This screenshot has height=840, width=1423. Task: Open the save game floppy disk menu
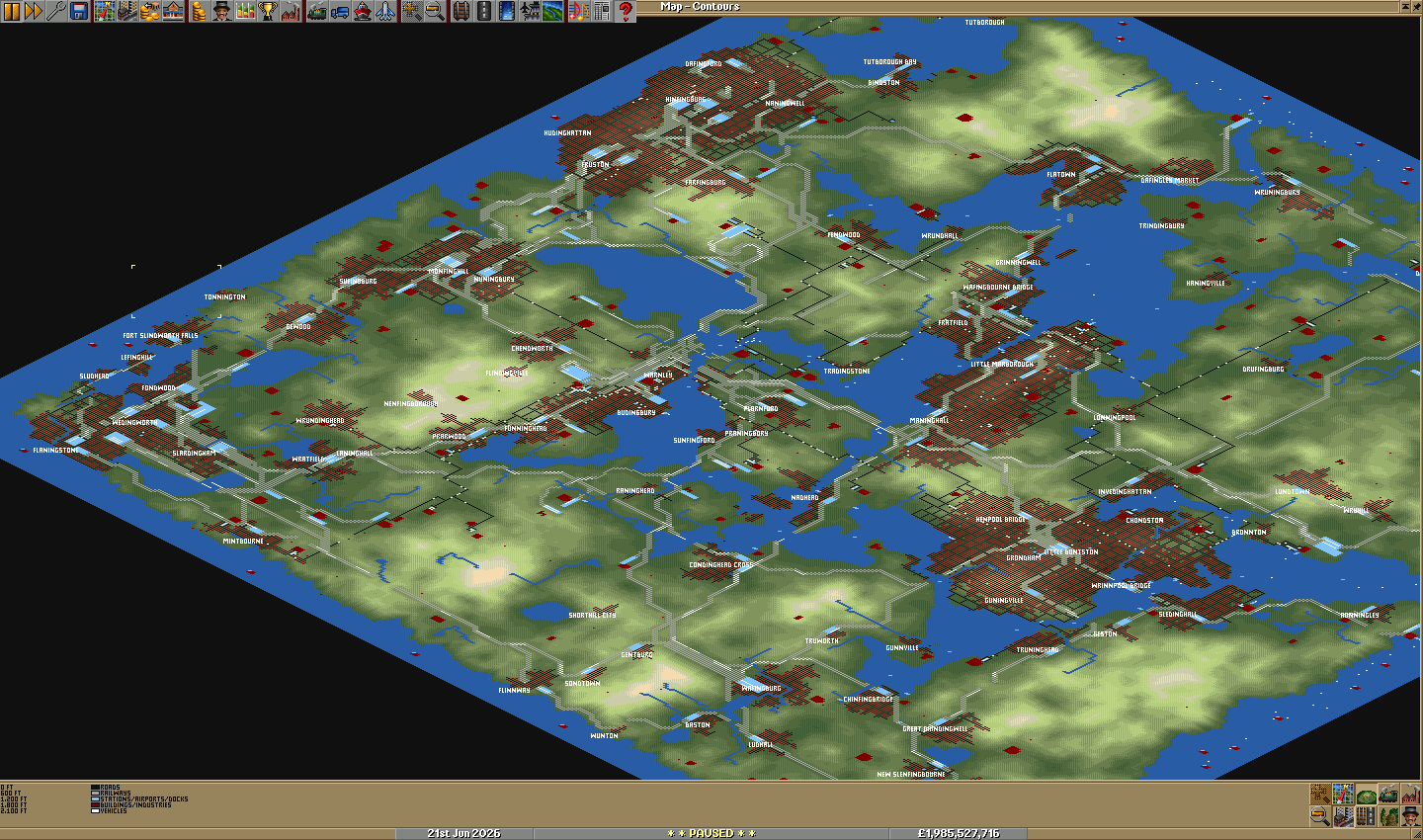point(78,11)
